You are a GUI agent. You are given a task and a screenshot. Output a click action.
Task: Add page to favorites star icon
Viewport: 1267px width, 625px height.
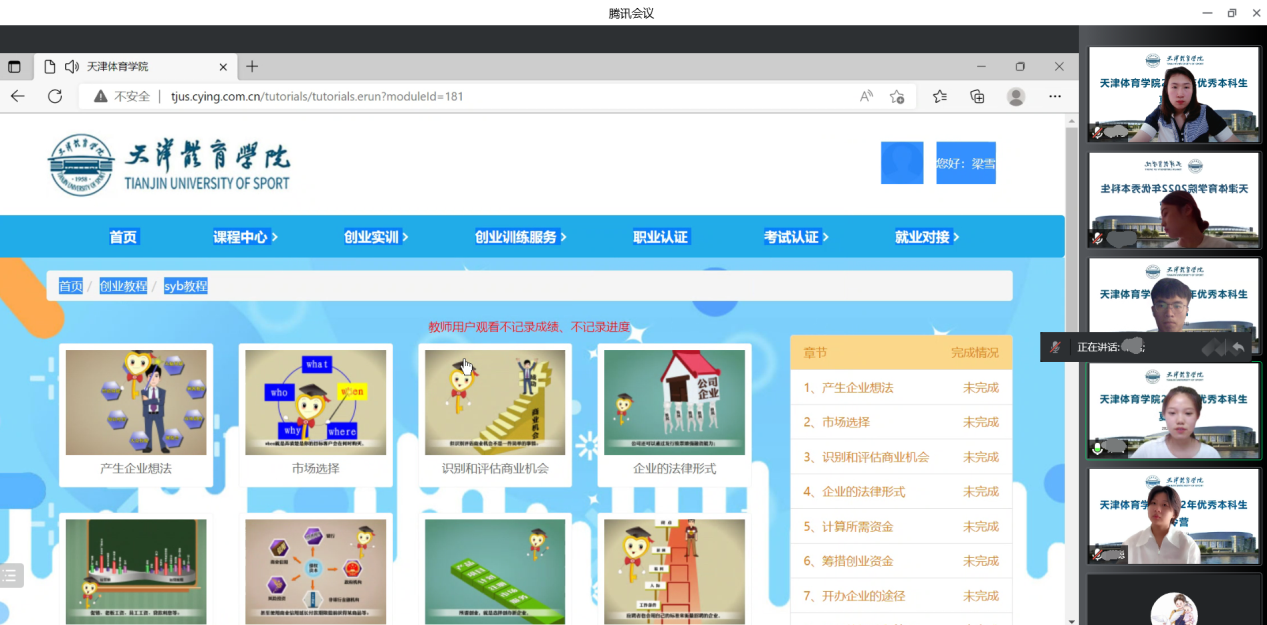tap(897, 96)
